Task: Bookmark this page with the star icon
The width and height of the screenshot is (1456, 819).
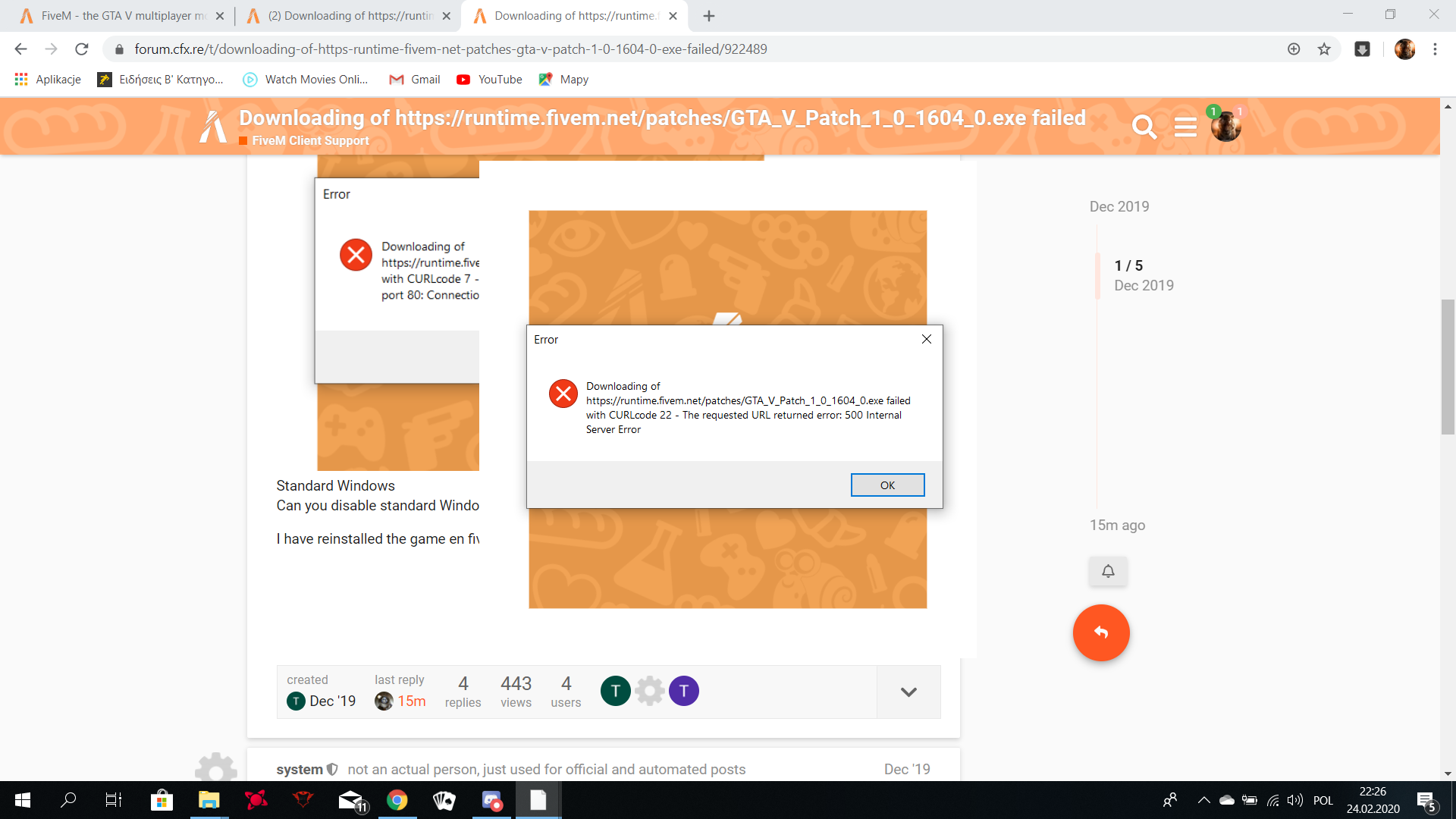Action: 1324,49
